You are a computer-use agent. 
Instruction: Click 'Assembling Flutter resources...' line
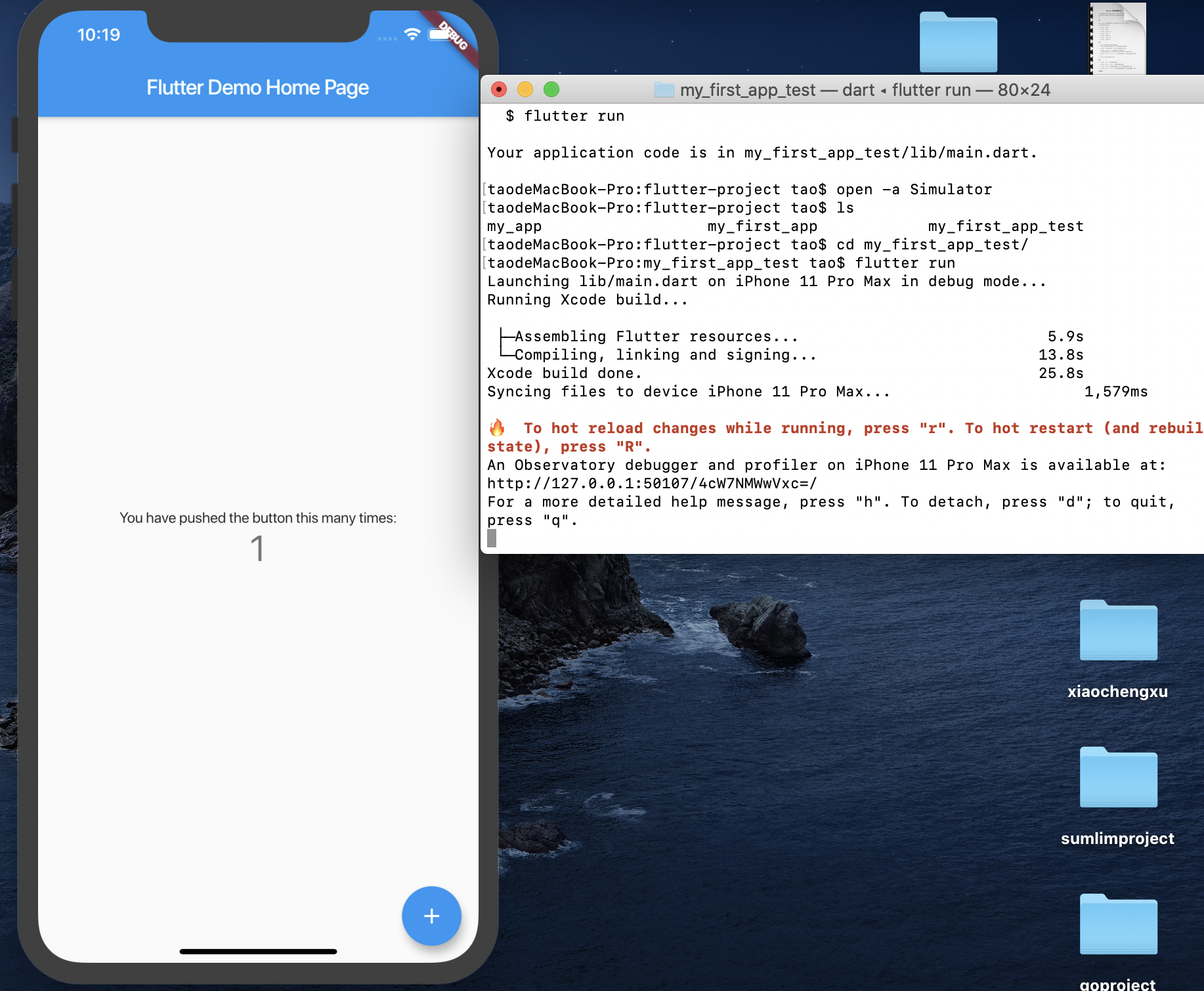point(656,337)
